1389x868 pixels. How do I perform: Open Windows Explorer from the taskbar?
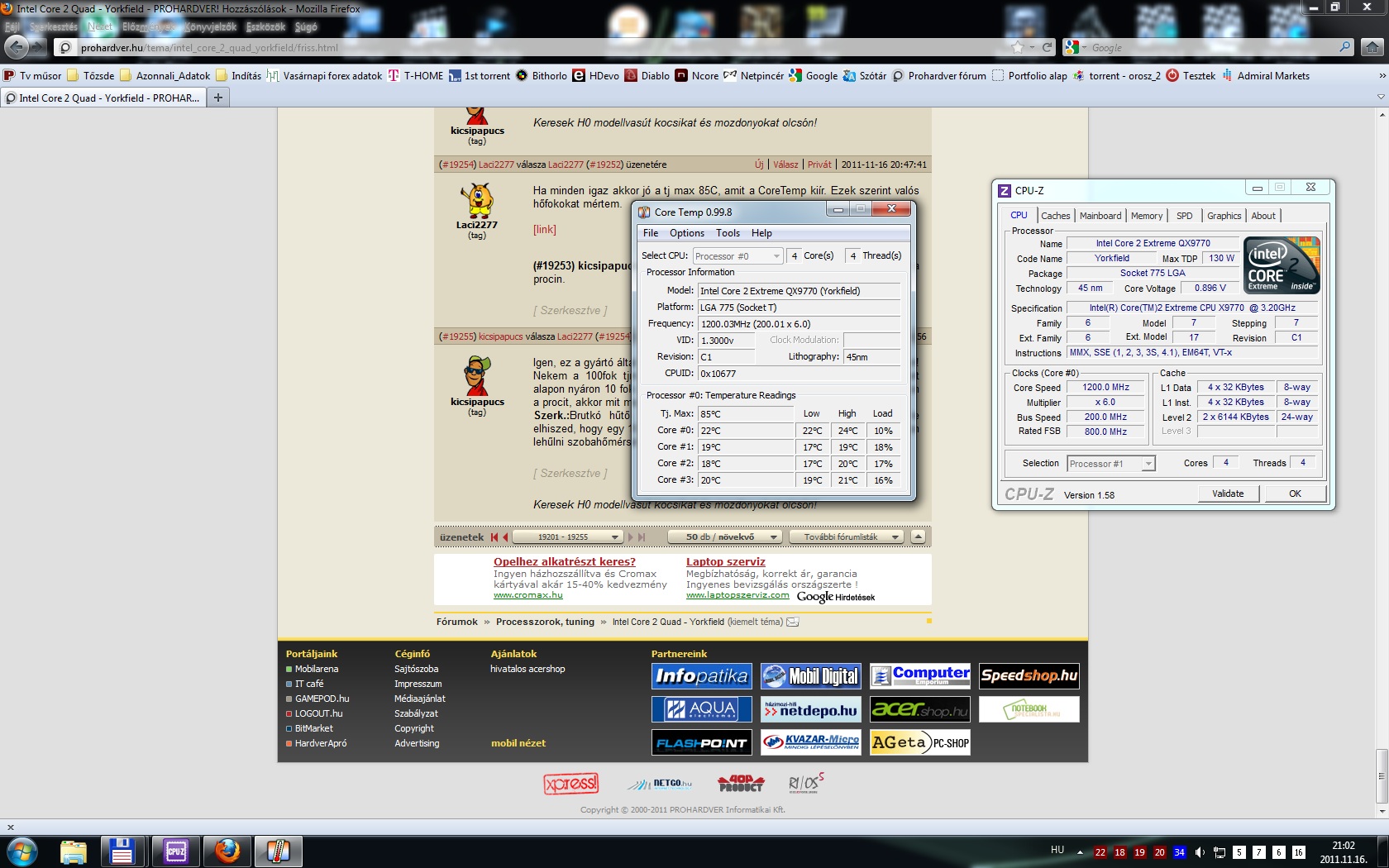74,851
